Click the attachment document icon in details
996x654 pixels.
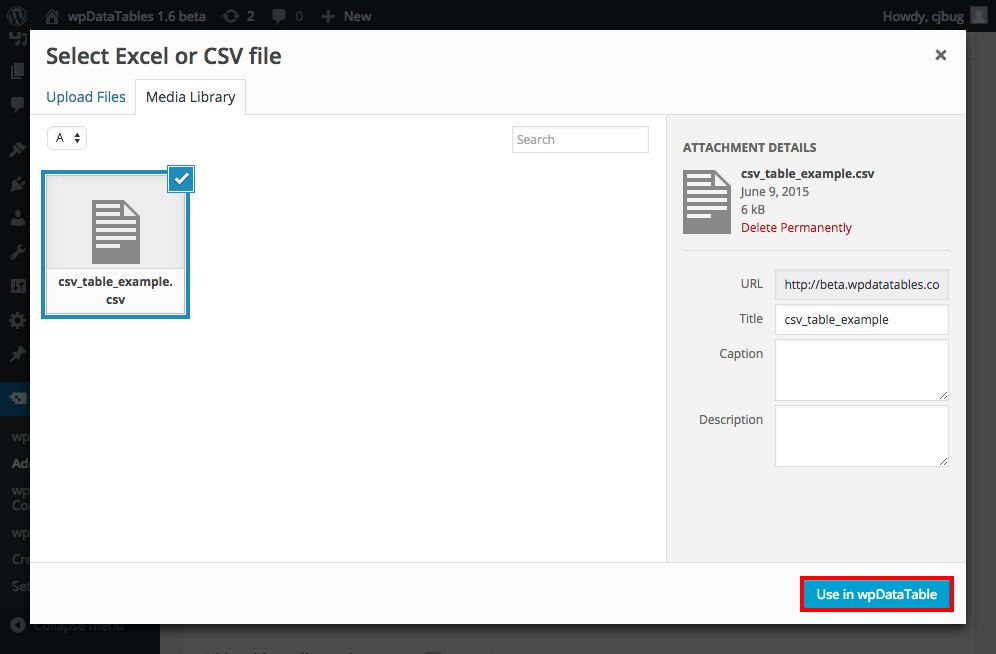pos(706,202)
